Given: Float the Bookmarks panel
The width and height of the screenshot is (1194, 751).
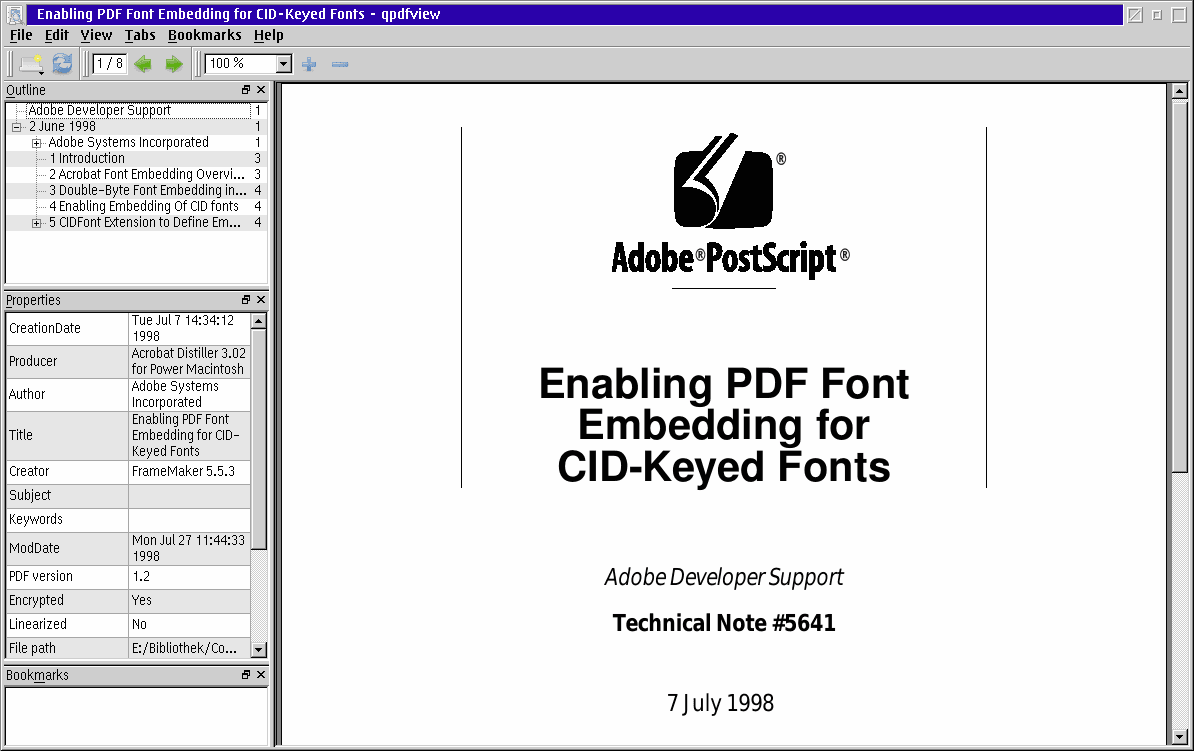Looking at the screenshot, I should [246, 675].
